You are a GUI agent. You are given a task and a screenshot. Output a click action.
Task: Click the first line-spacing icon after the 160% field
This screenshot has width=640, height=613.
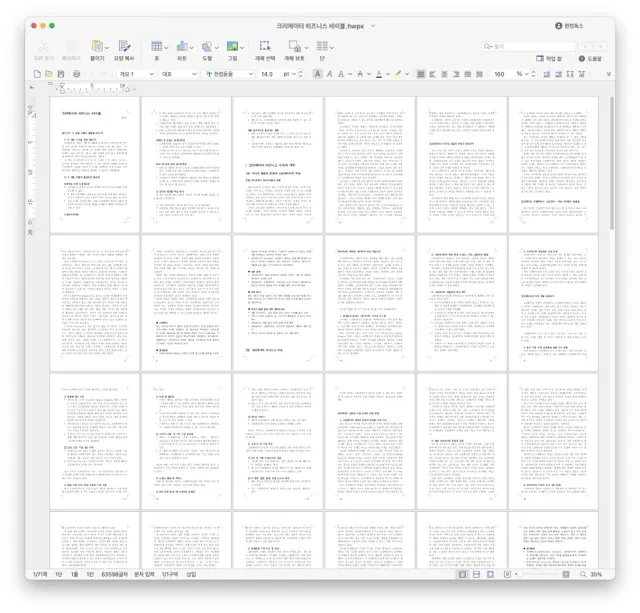[x=547, y=74]
